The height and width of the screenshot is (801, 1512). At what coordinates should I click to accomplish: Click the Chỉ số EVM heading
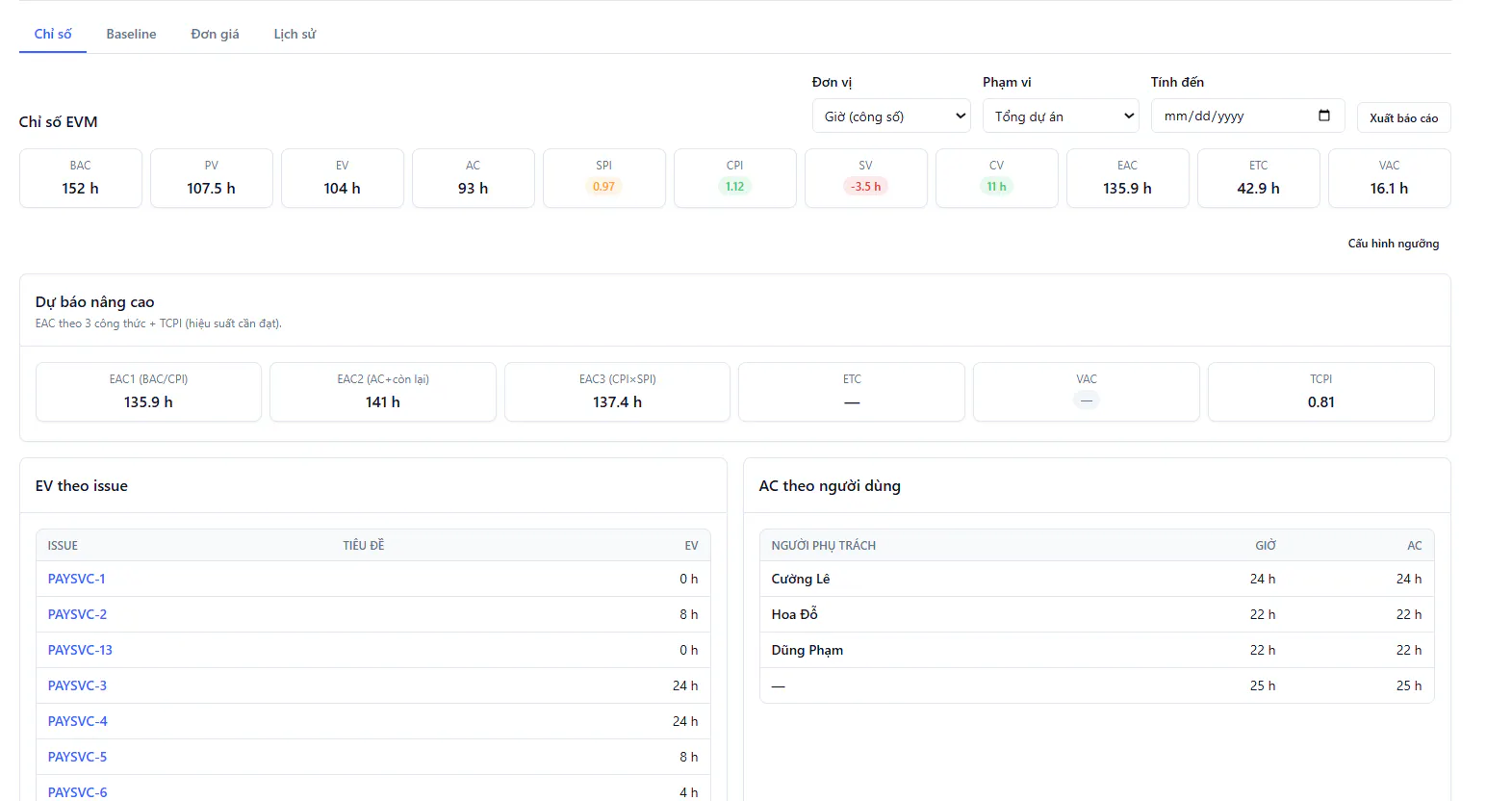[58, 122]
